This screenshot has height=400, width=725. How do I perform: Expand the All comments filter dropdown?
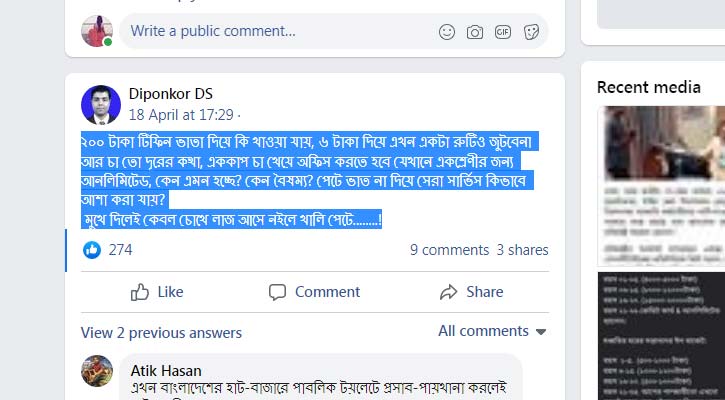coord(492,331)
